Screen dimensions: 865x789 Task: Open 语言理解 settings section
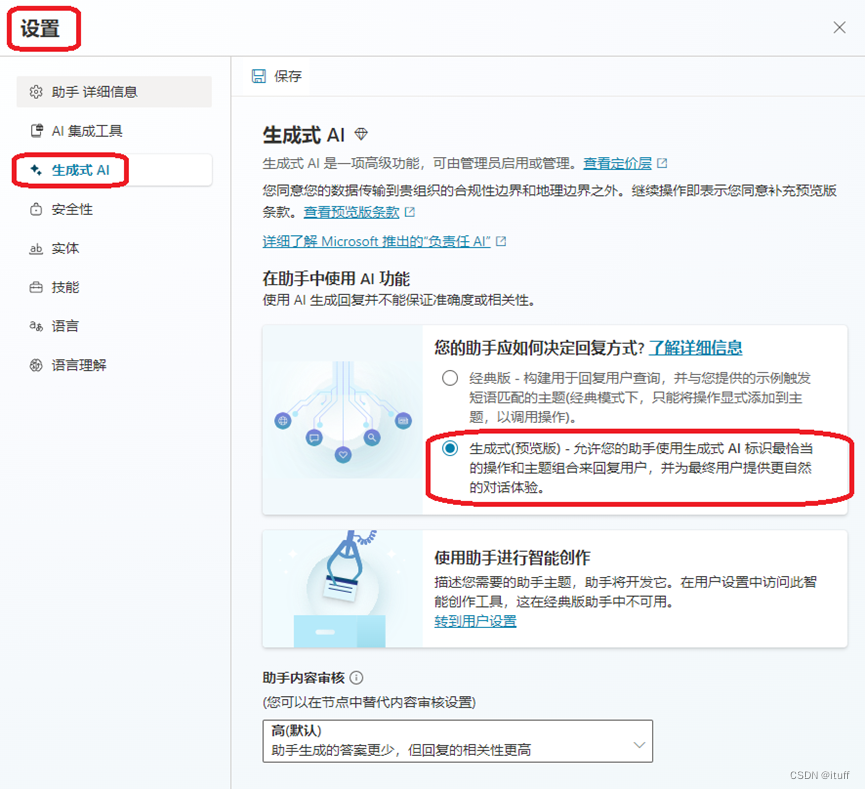coord(114,365)
